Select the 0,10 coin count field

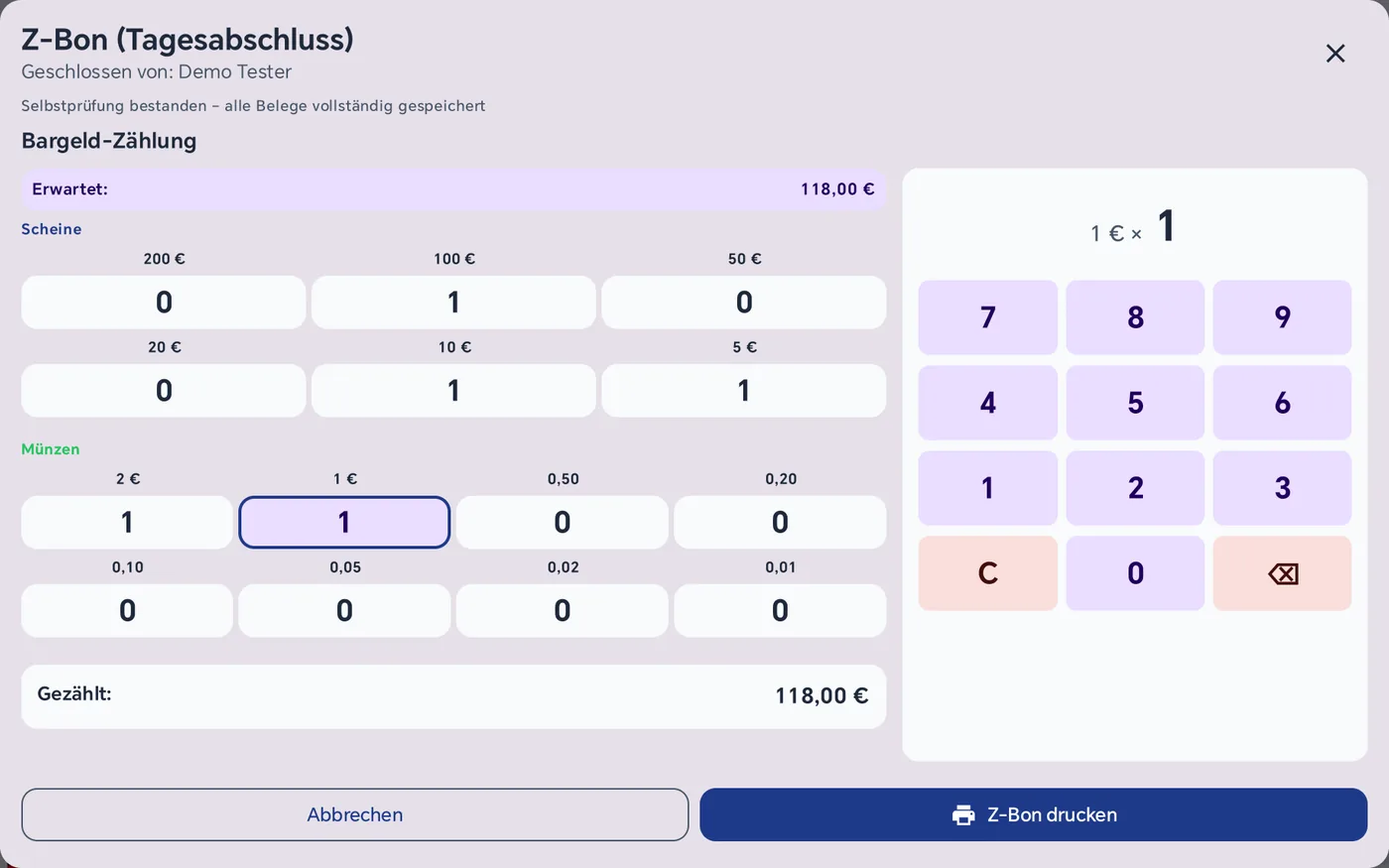127,611
